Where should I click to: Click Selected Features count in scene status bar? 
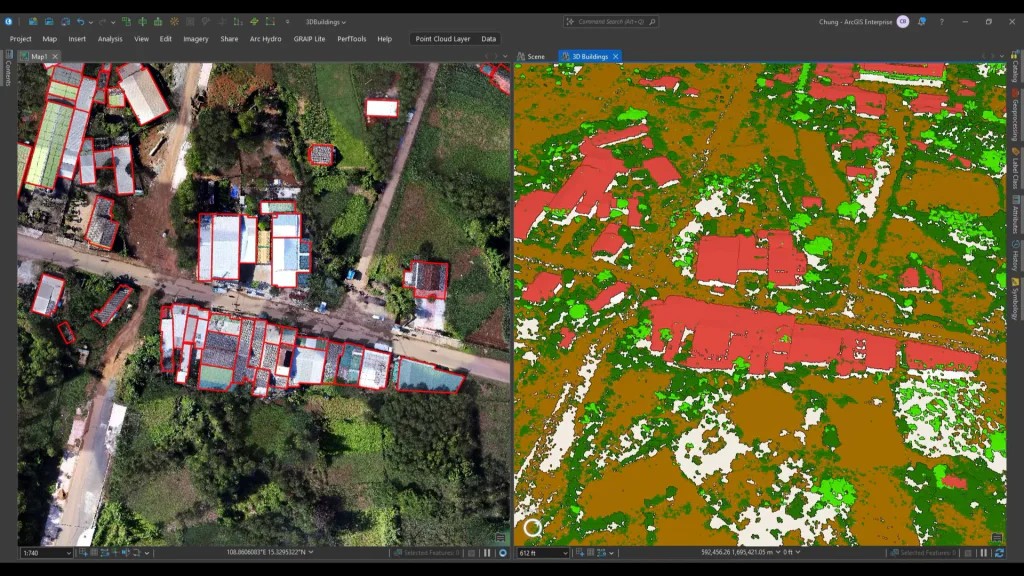click(x=922, y=553)
